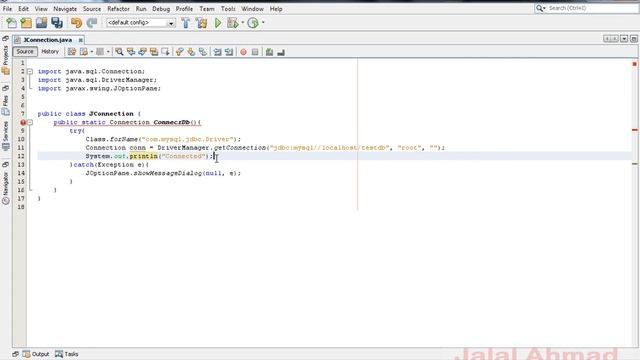Click the Shift Line Left icon
This screenshot has height=360, width=640.
[x=217, y=52]
